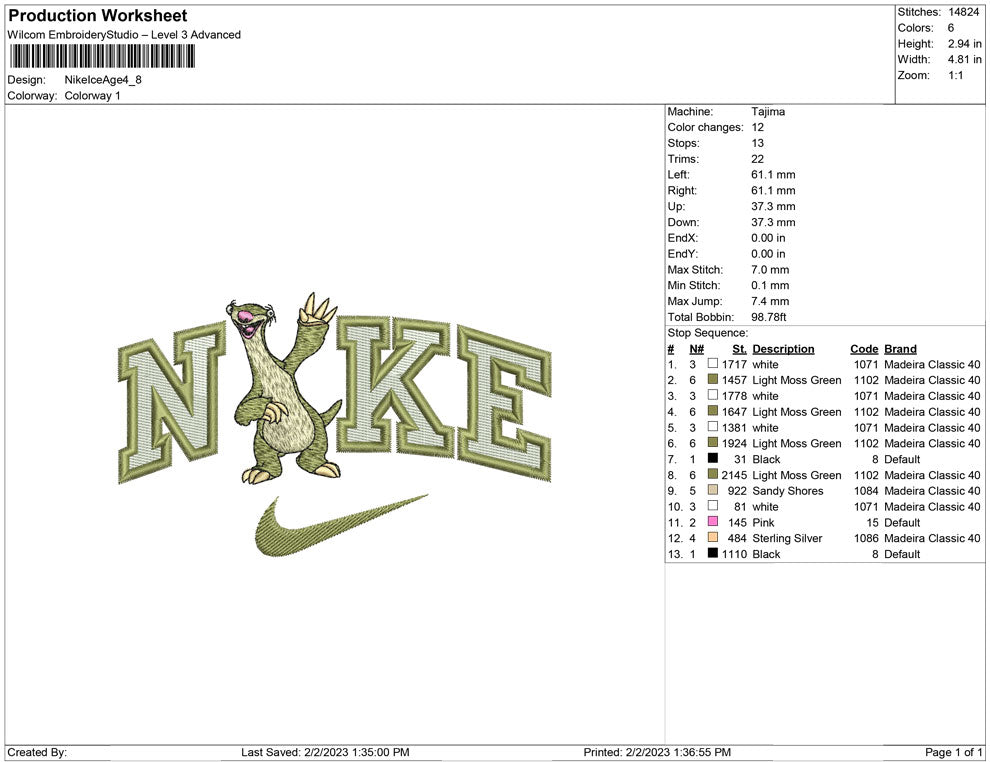The height and width of the screenshot is (762, 990).
Task: Click the Colorway 1 value
Action: point(92,96)
